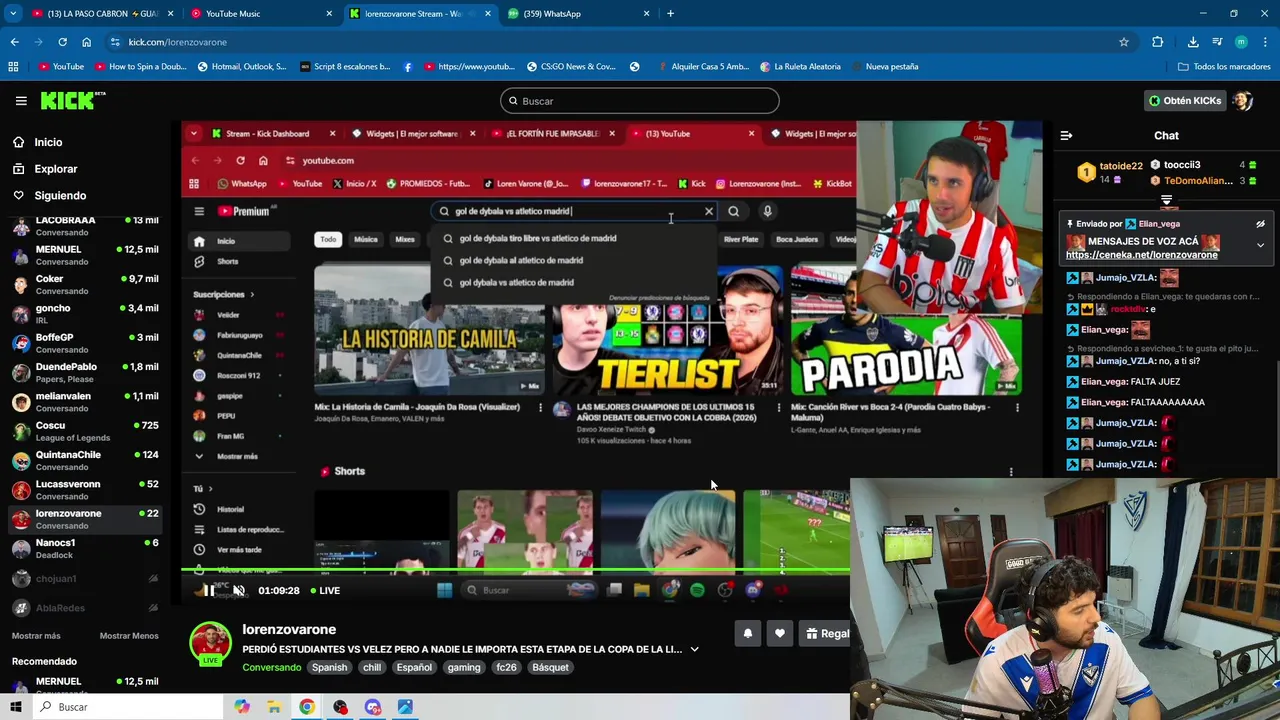This screenshot has width=1280, height=720.
Task: Open the YouTube bookmark
Action: tap(61, 67)
